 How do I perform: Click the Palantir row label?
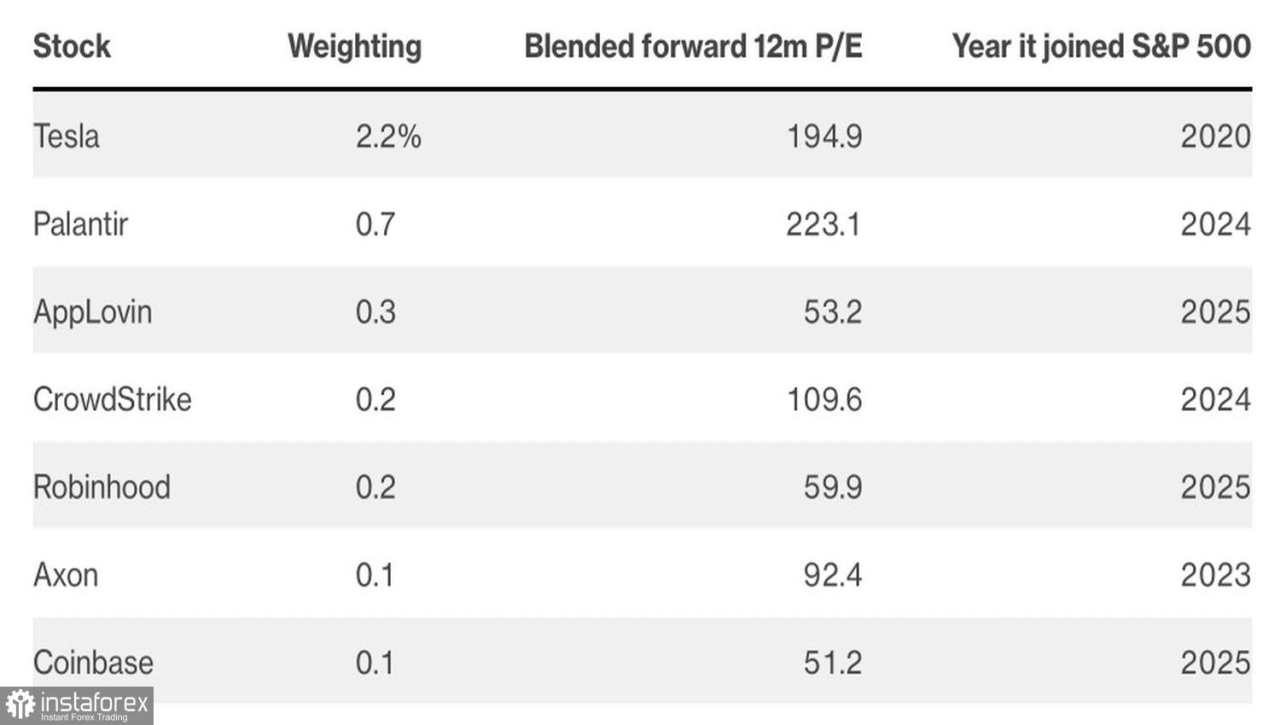point(81,223)
